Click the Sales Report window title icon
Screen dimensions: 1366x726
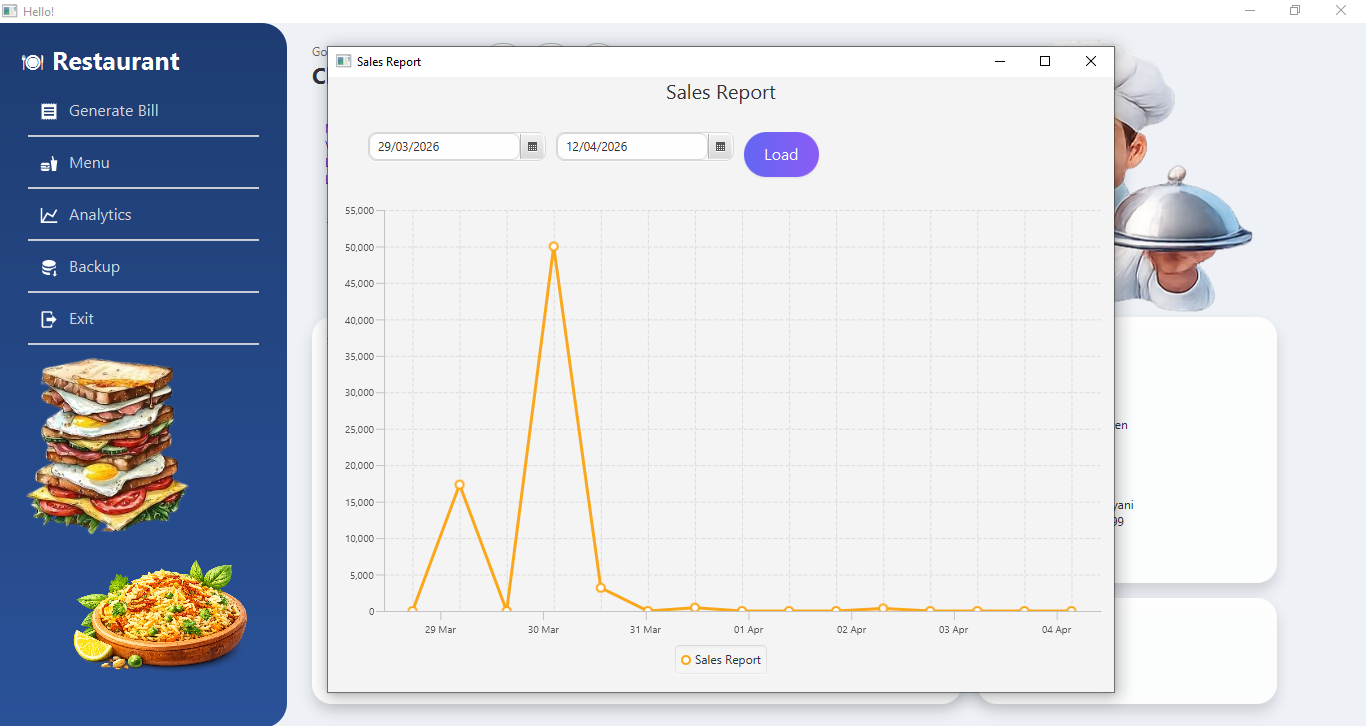pos(343,61)
